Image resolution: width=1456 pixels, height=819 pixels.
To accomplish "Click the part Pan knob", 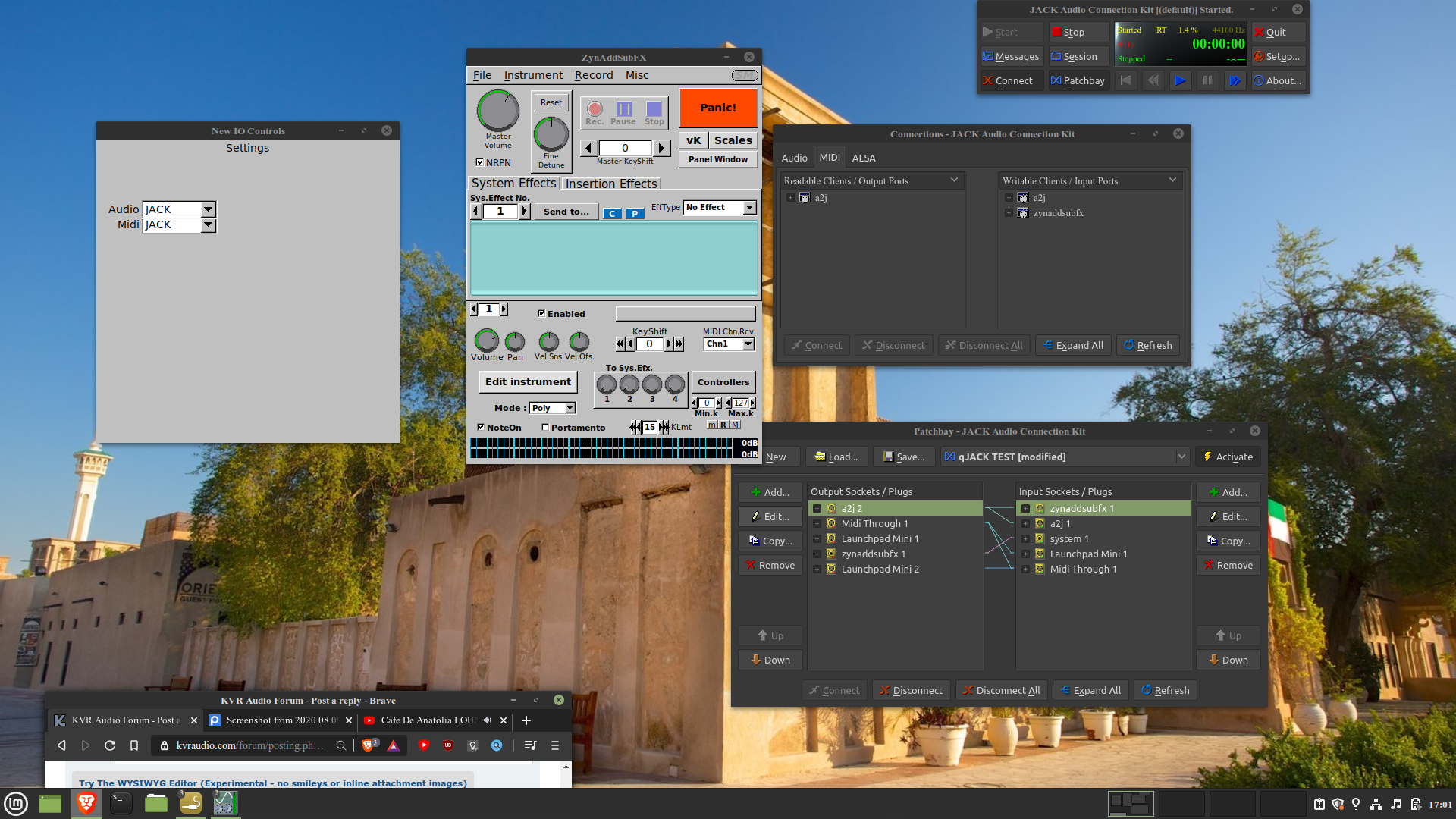I will click(x=515, y=342).
